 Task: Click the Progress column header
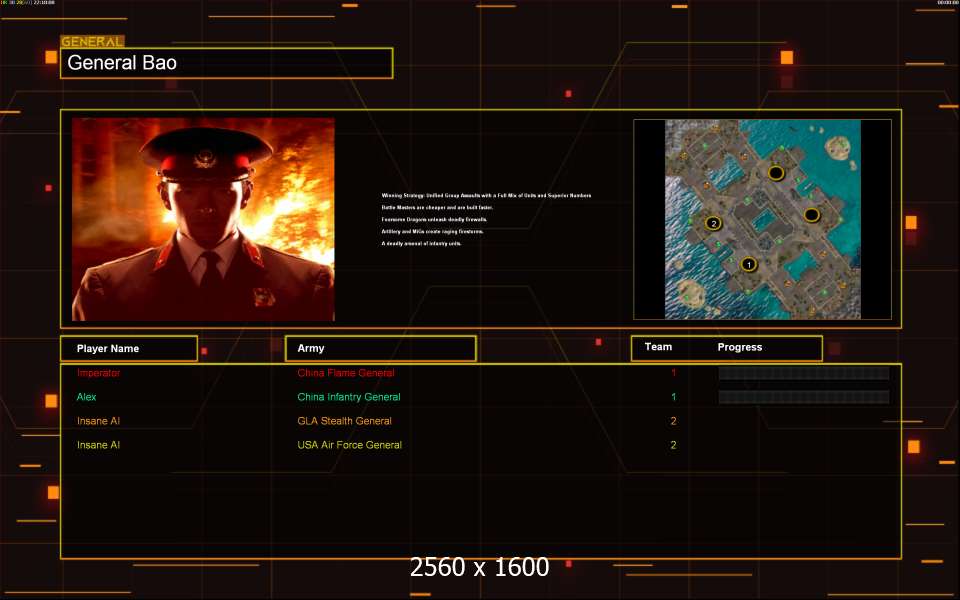point(740,347)
